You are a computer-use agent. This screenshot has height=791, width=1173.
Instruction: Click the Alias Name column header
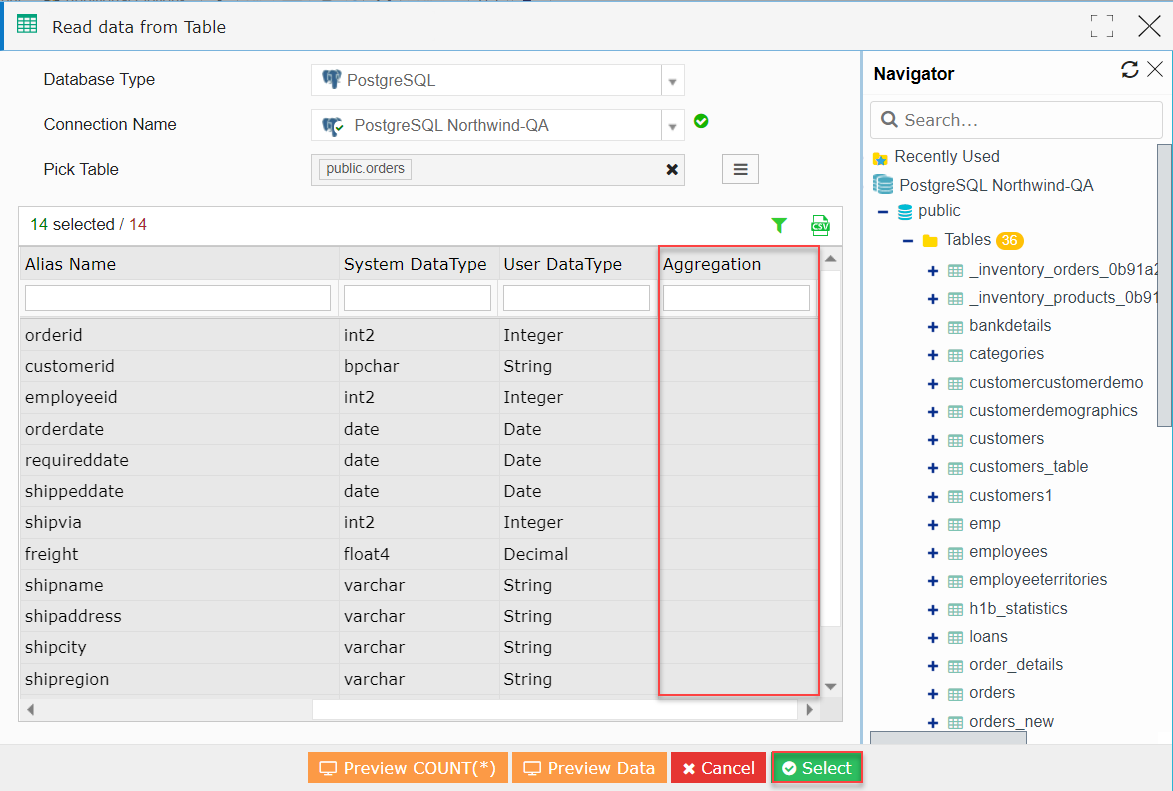[180, 264]
